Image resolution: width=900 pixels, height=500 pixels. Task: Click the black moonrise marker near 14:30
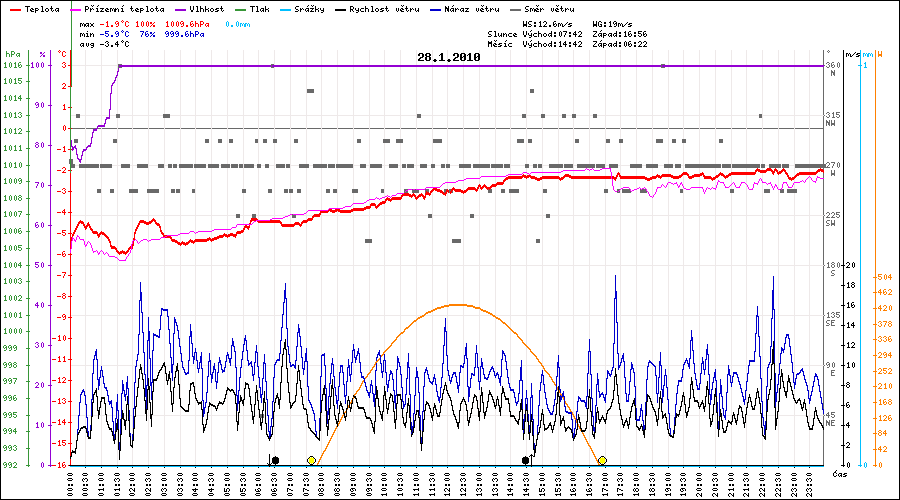click(x=526, y=460)
